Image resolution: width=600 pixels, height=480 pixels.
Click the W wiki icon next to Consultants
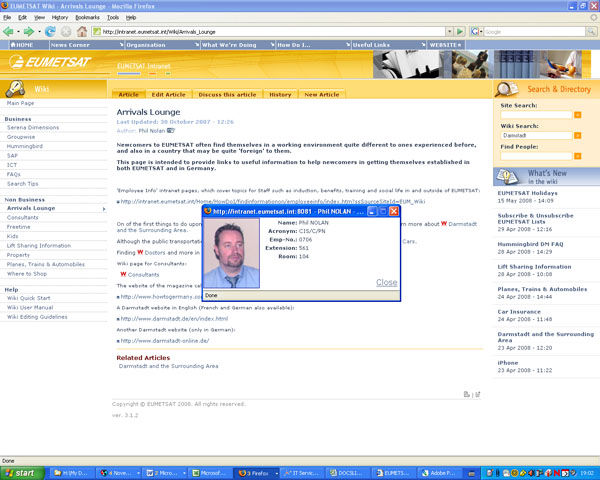click(x=123, y=274)
